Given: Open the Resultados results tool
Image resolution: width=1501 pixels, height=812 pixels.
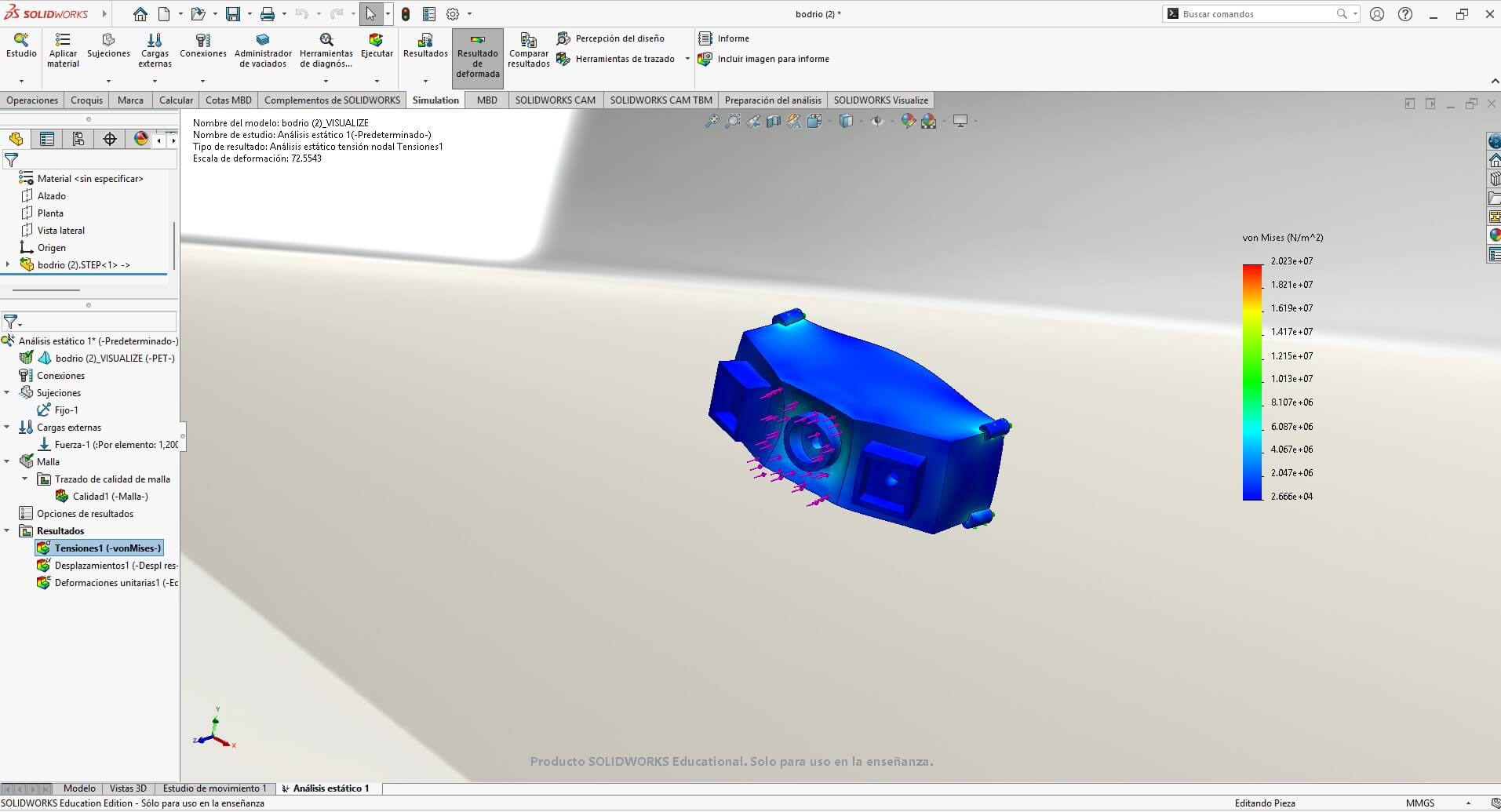Looking at the screenshot, I should [x=425, y=46].
